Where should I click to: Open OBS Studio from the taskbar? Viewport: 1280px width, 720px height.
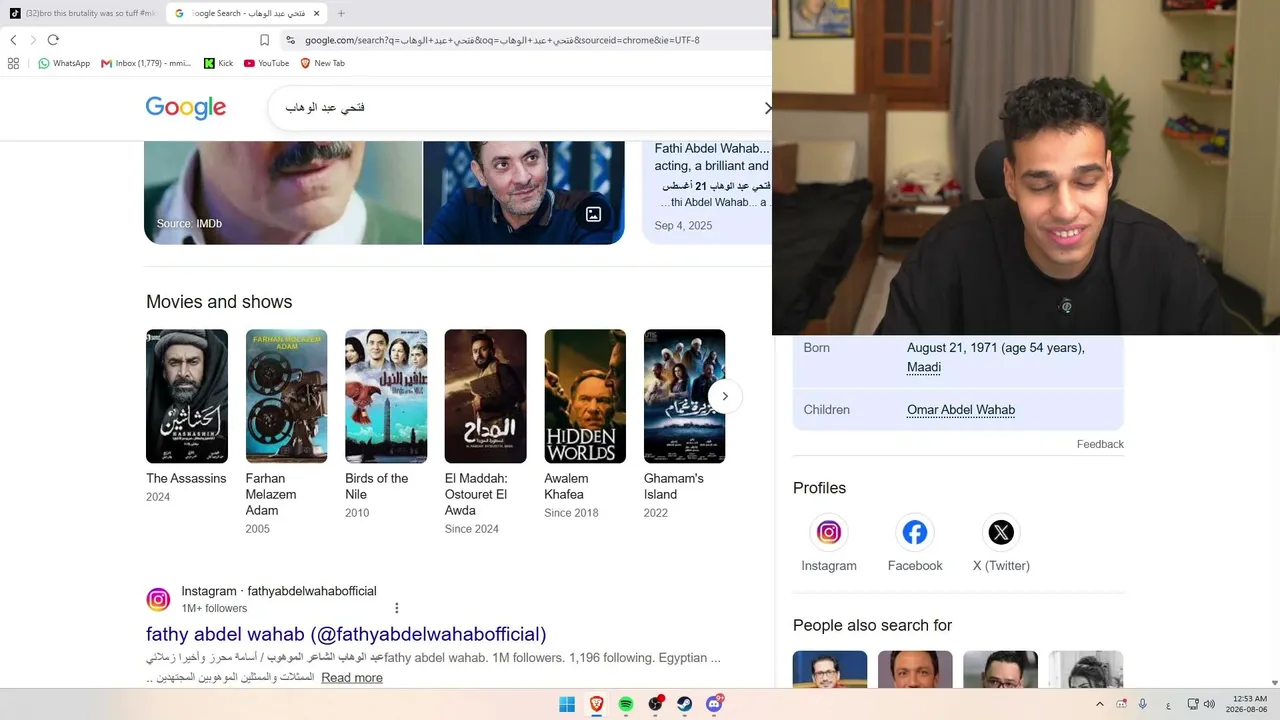(655, 704)
